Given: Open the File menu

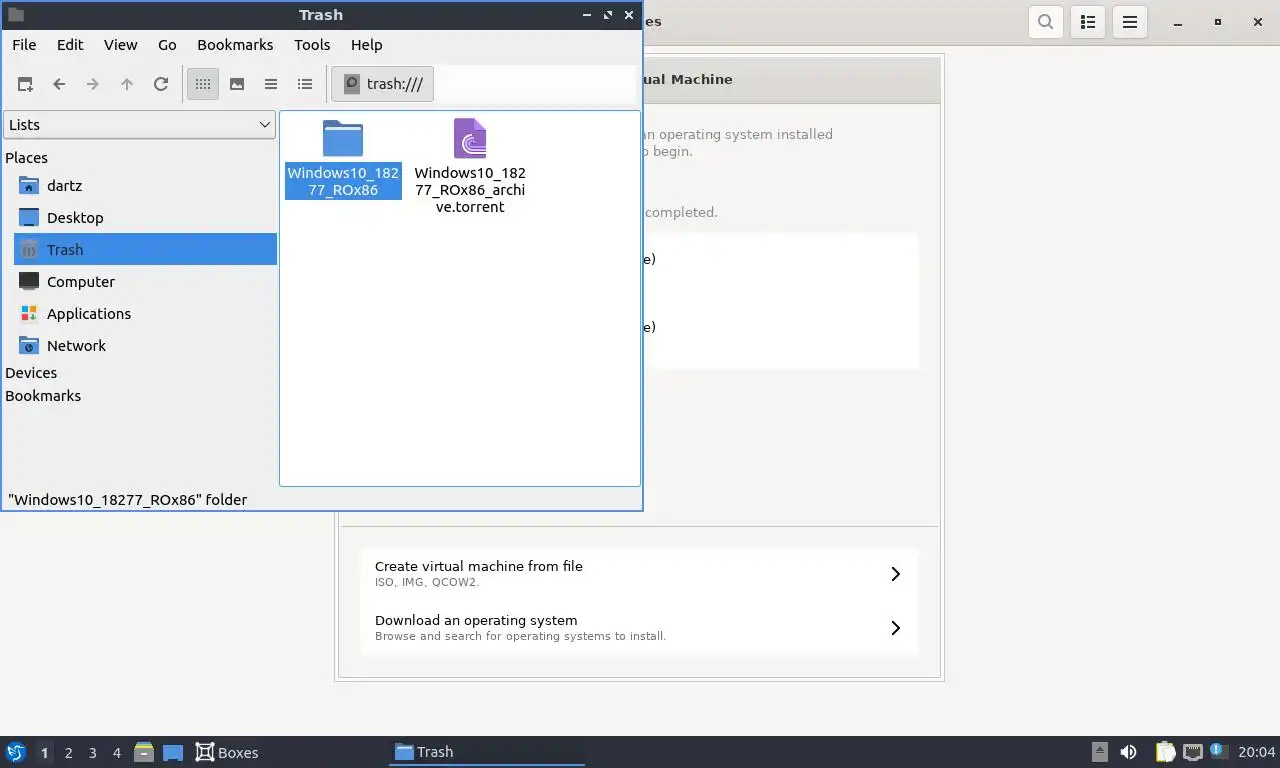Looking at the screenshot, I should tap(24, 45).
